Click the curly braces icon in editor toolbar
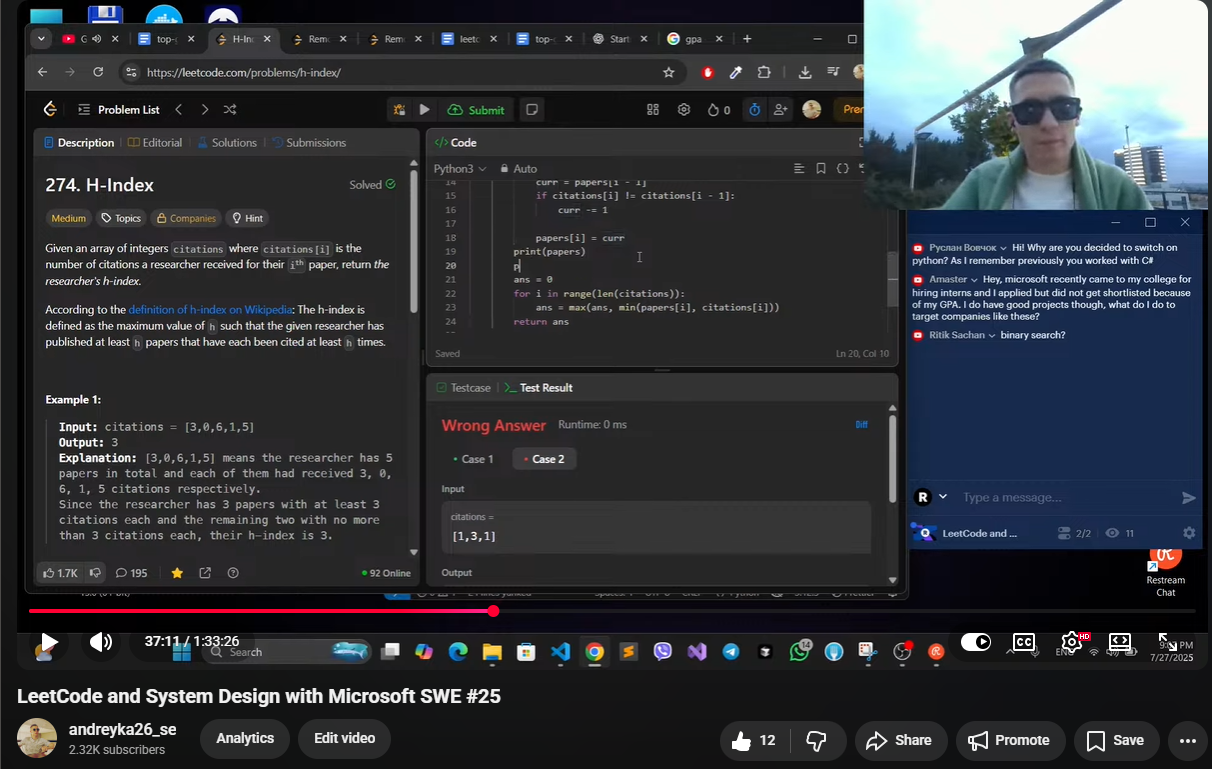 (x=843, y=169)
